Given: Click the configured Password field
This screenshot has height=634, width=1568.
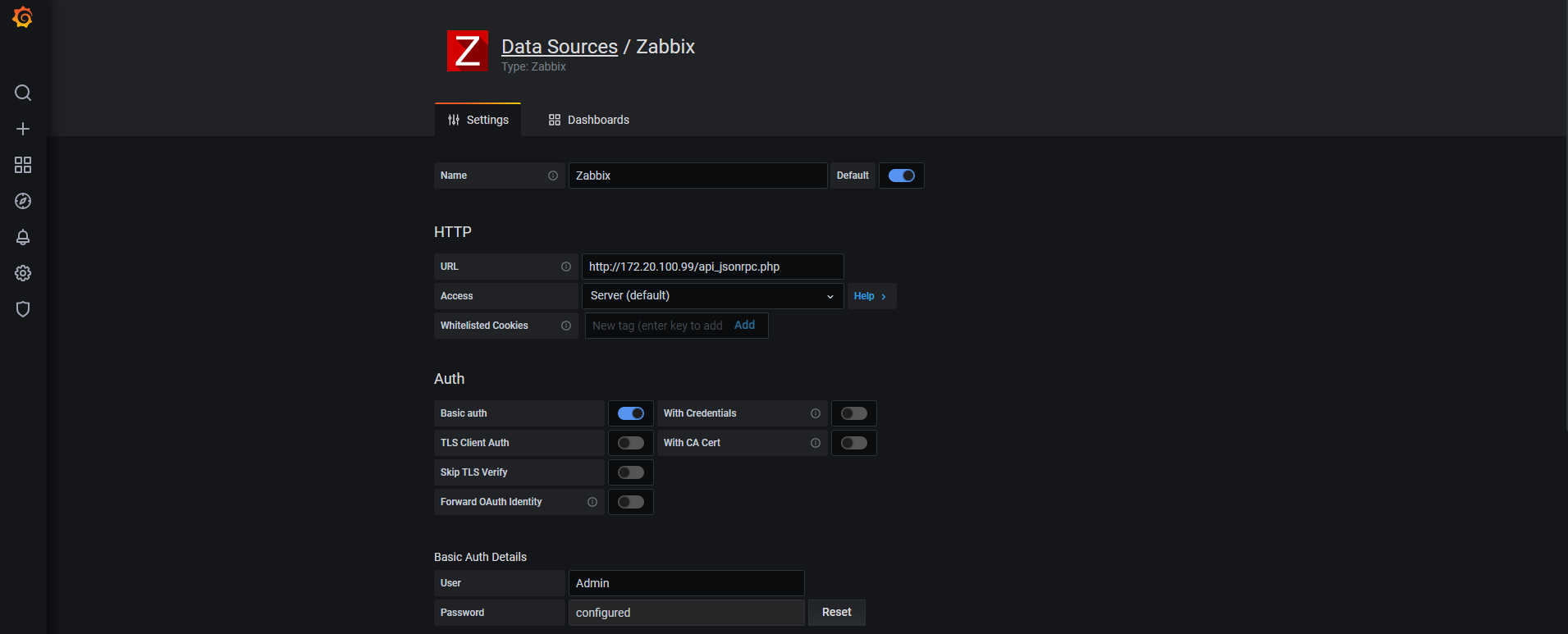Looking at the screenshot, I should tap(687, 613).
